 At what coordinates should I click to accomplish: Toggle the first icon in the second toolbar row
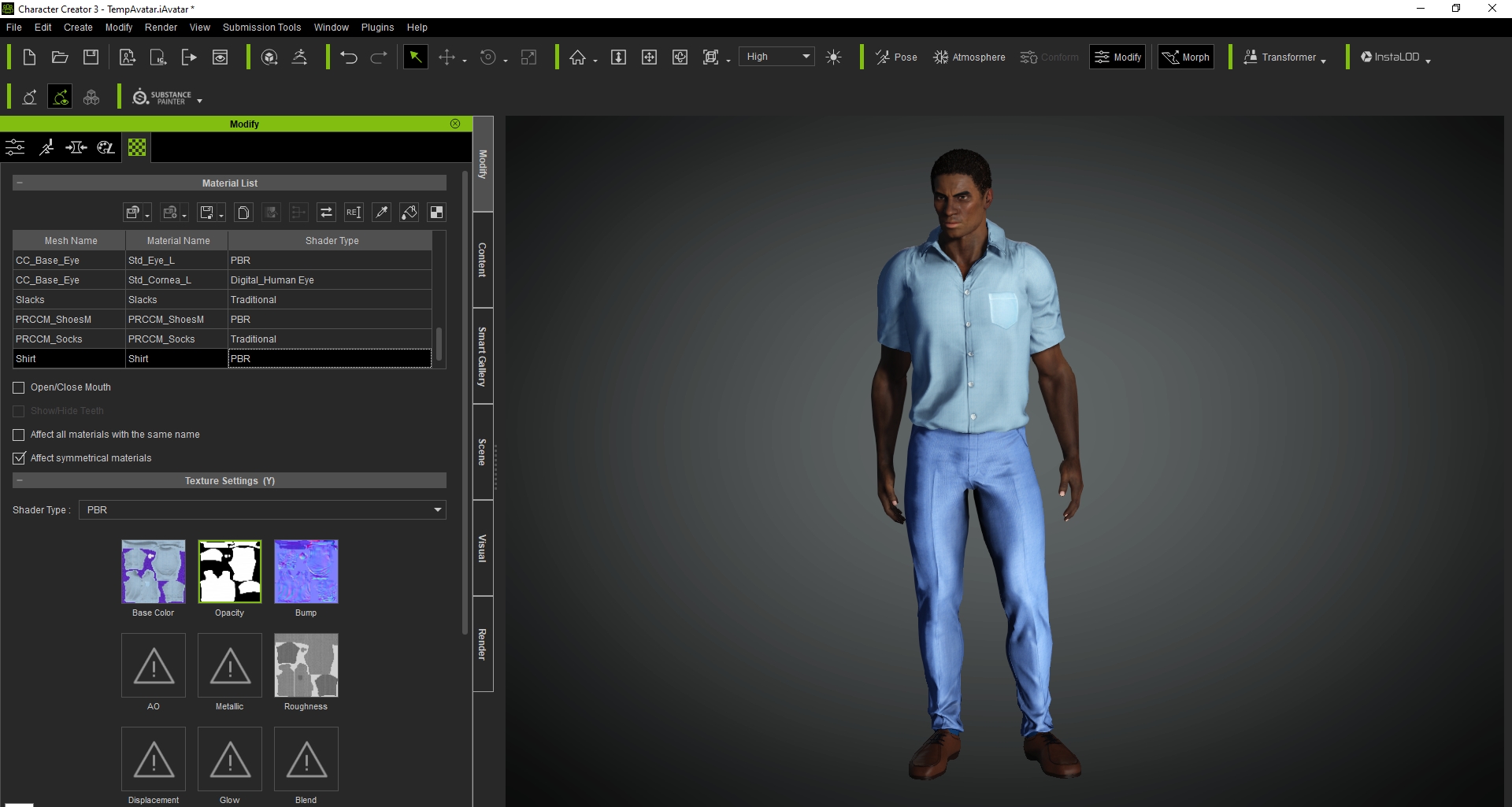(x=29, y=97)
